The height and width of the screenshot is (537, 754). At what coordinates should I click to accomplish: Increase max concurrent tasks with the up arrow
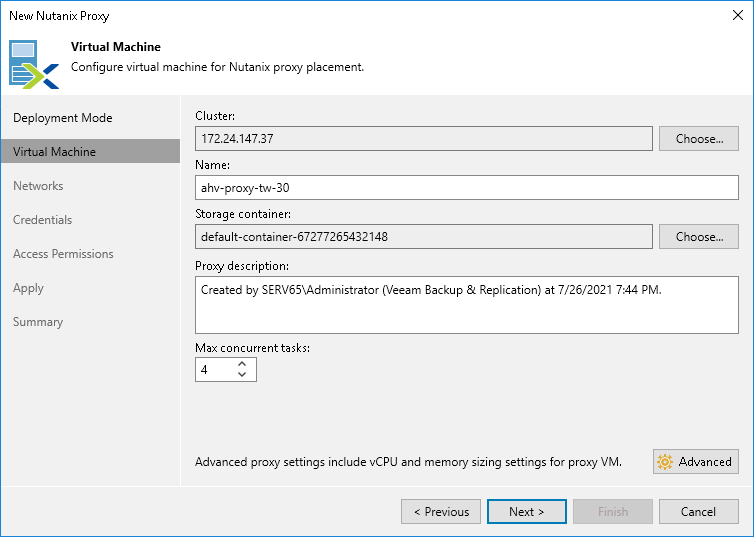tap(242, 364)
